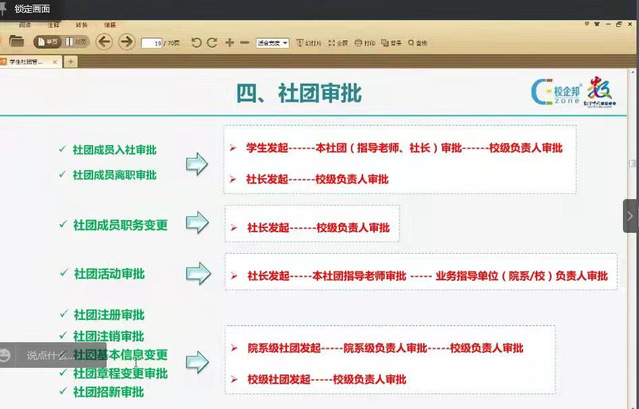Click the 查找 search button
Viewport: 639px width, 409px height.
coord(419,43)
